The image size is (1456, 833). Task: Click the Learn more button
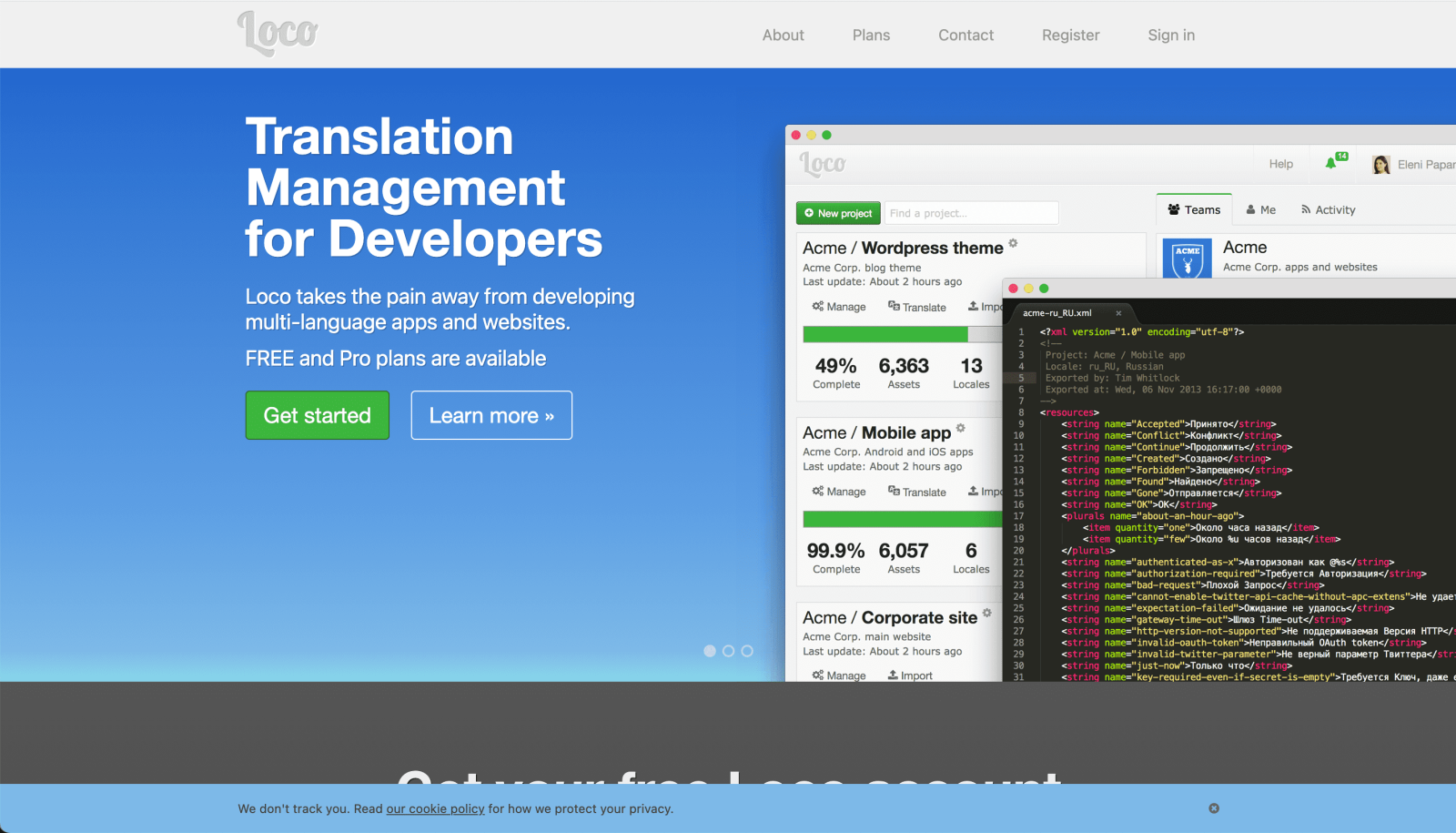pos(491,415)
